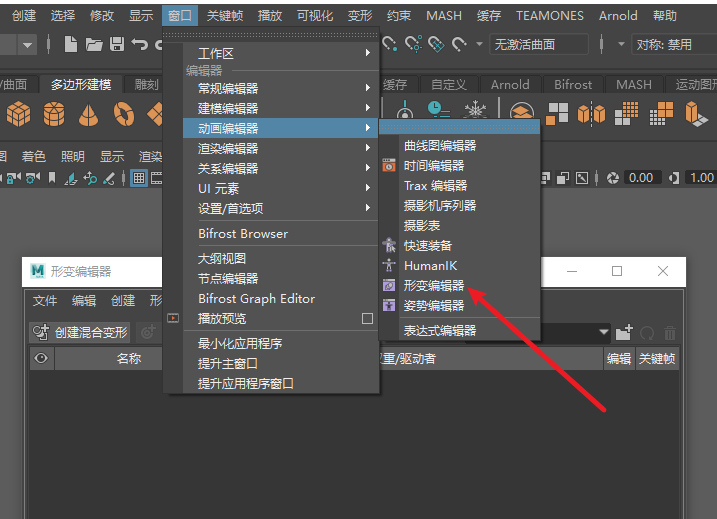Click the new scene file icon

pyautogui.click(x=72, y=44)
